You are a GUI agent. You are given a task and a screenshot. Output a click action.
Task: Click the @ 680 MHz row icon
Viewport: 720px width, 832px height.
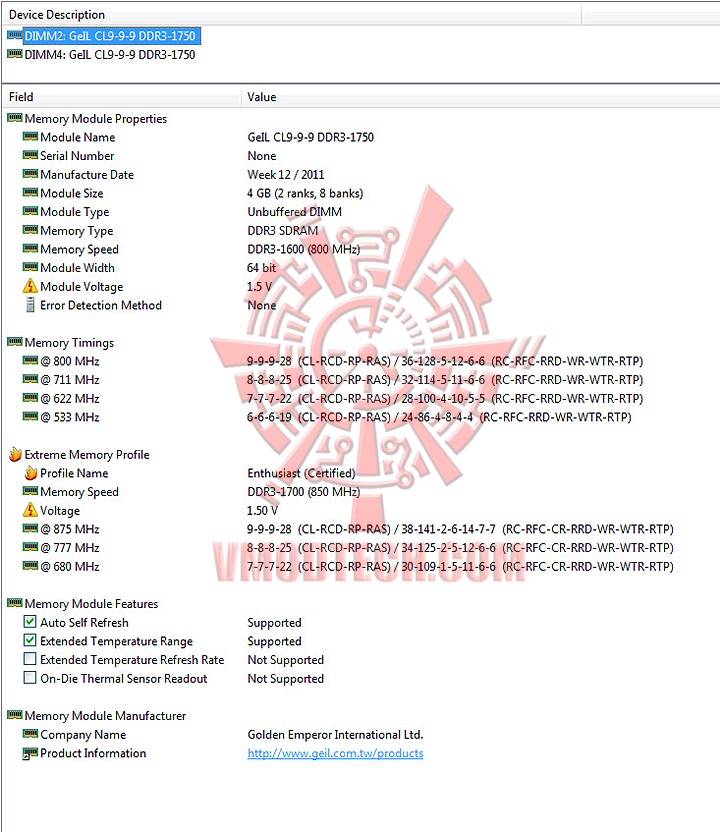click(x=30, y=566)
